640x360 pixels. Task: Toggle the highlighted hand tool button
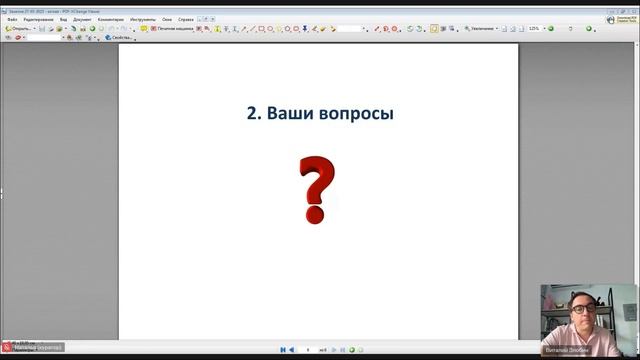(434, 29)
